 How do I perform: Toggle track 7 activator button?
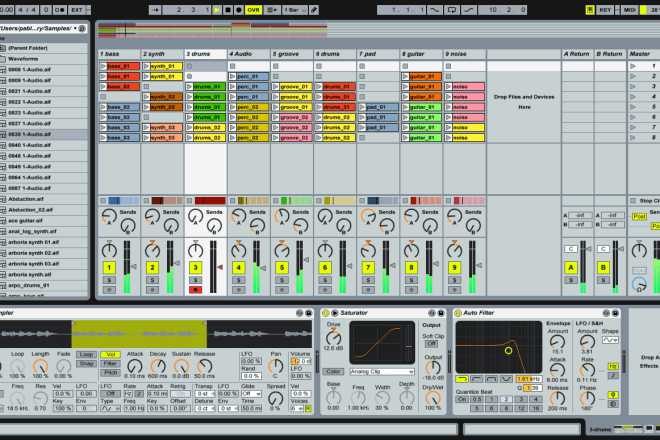[x=368, y=267]
